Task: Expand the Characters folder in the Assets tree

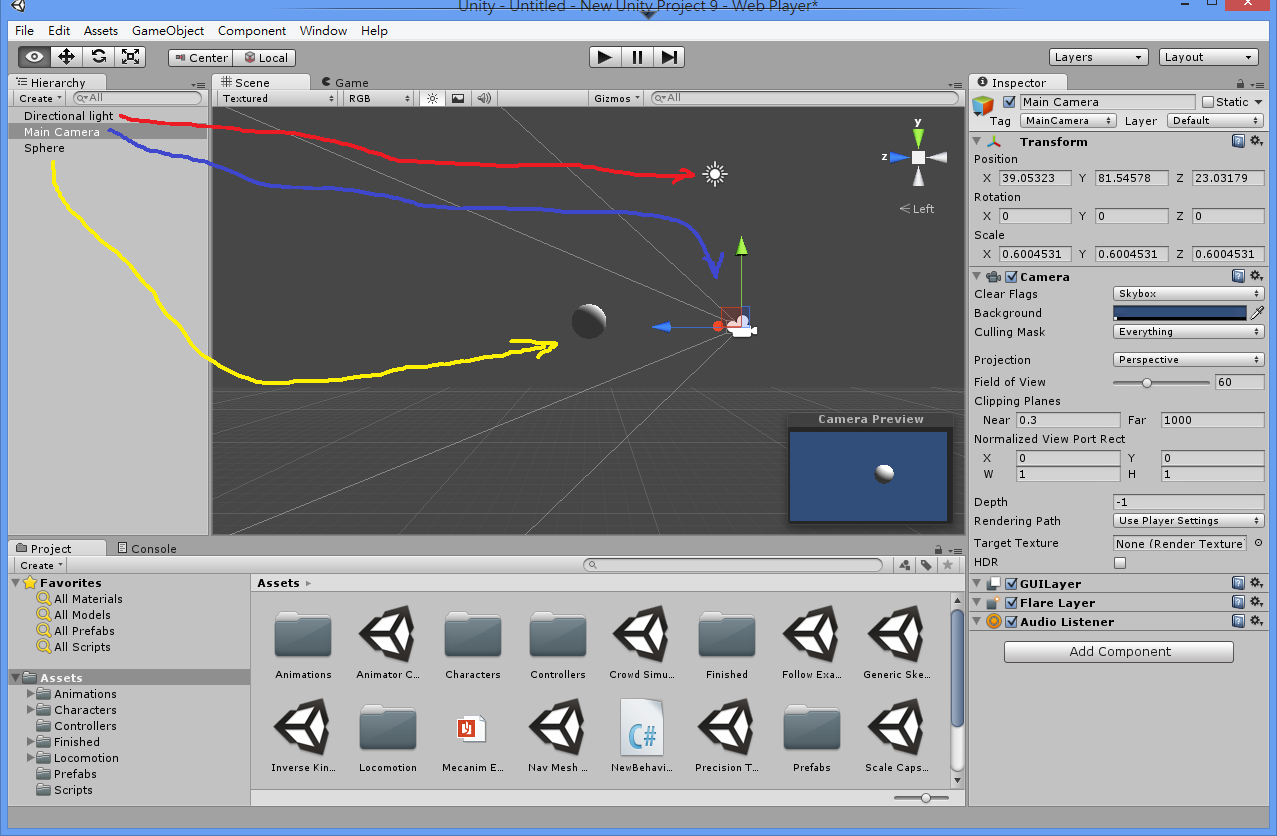Action: (28, 709)
